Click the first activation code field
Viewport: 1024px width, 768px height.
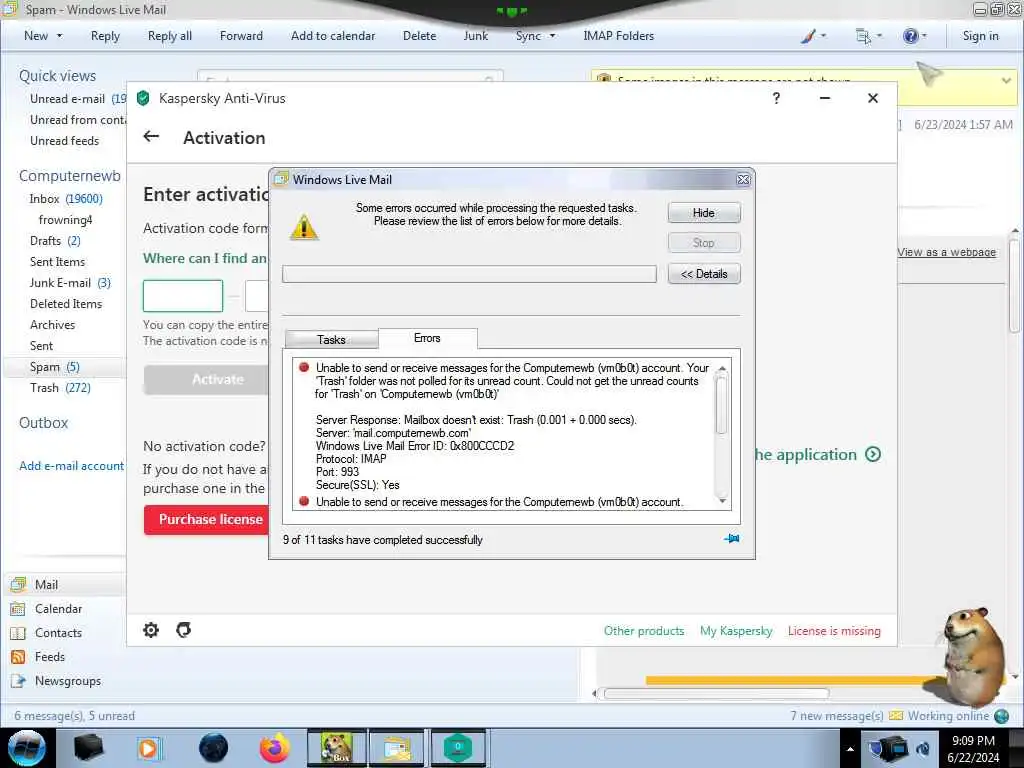coord(183,295)
